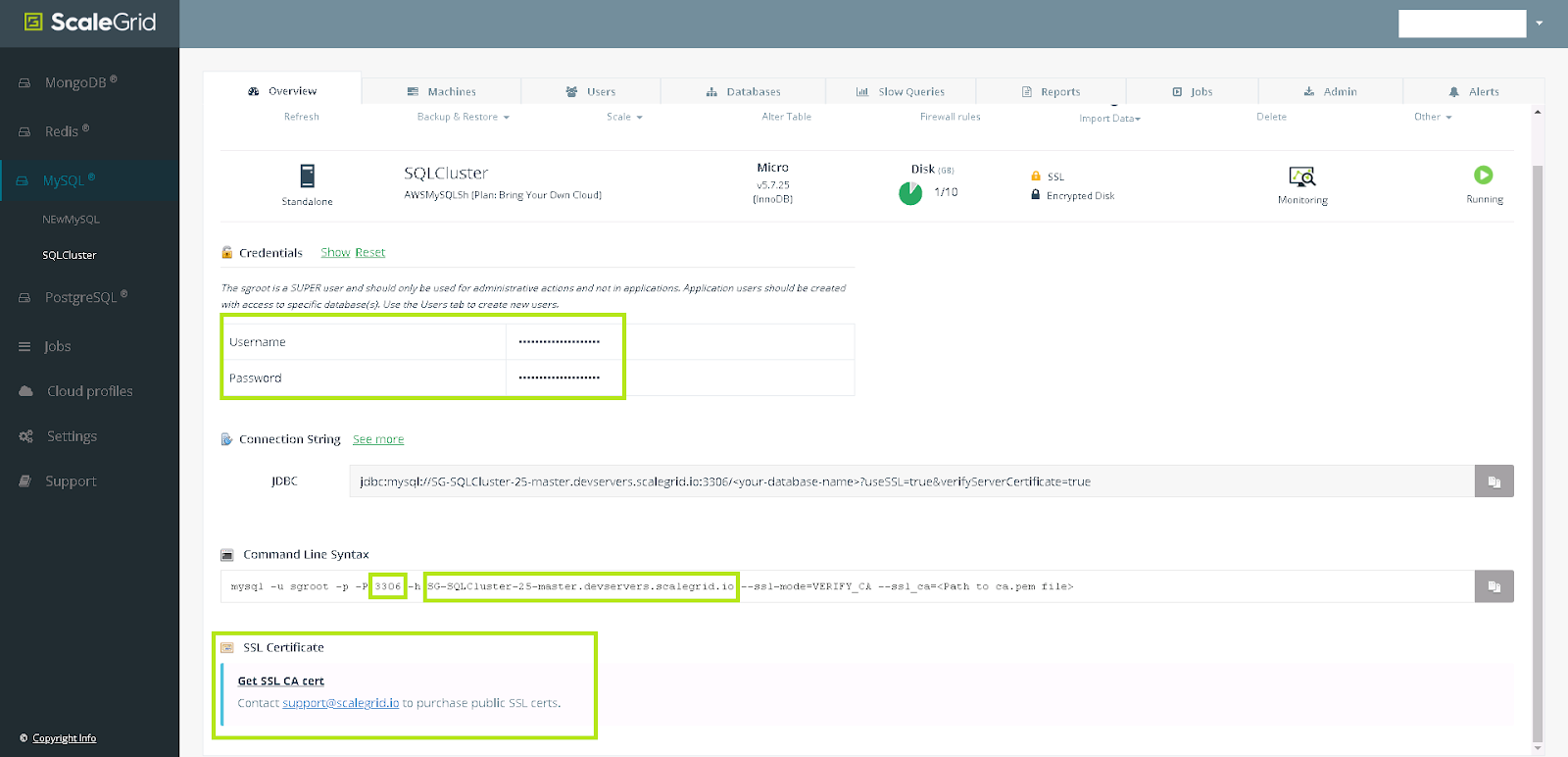The width and height of the screenshot is (1568, 757).
Task: Copy the JDBC connection string
Action: coord(1494,481)
